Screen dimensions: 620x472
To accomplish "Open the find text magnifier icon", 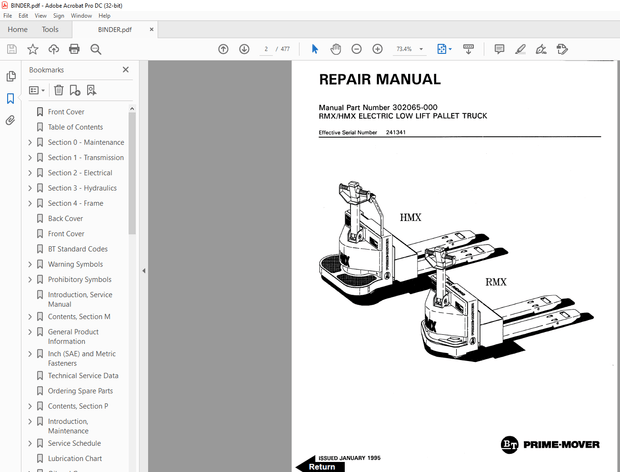I will click(x=96, y=49).
